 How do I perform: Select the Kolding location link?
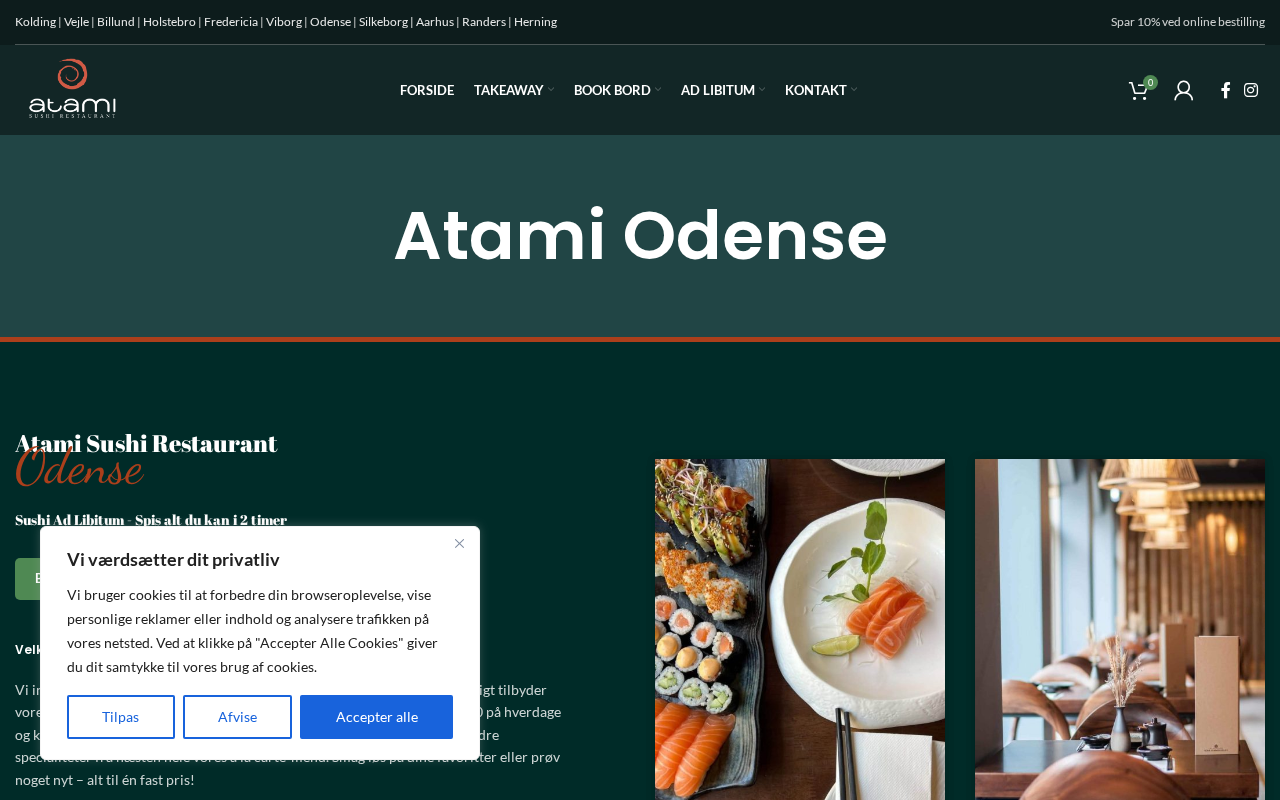pos(36,22)
